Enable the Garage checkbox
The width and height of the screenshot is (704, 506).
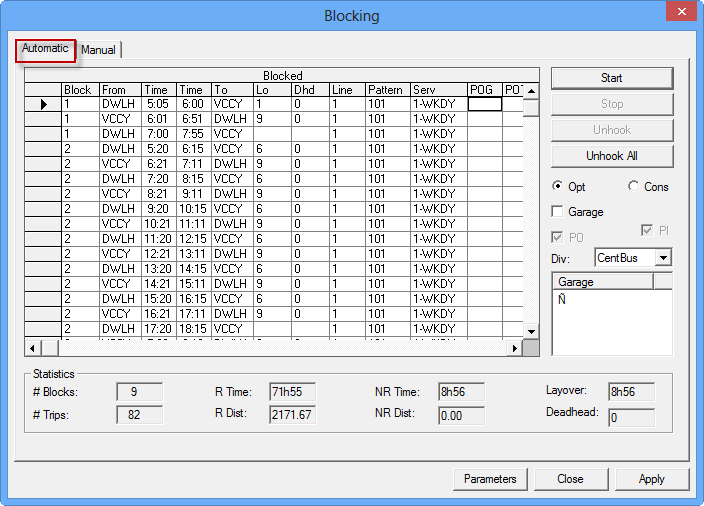pos(557,211)
